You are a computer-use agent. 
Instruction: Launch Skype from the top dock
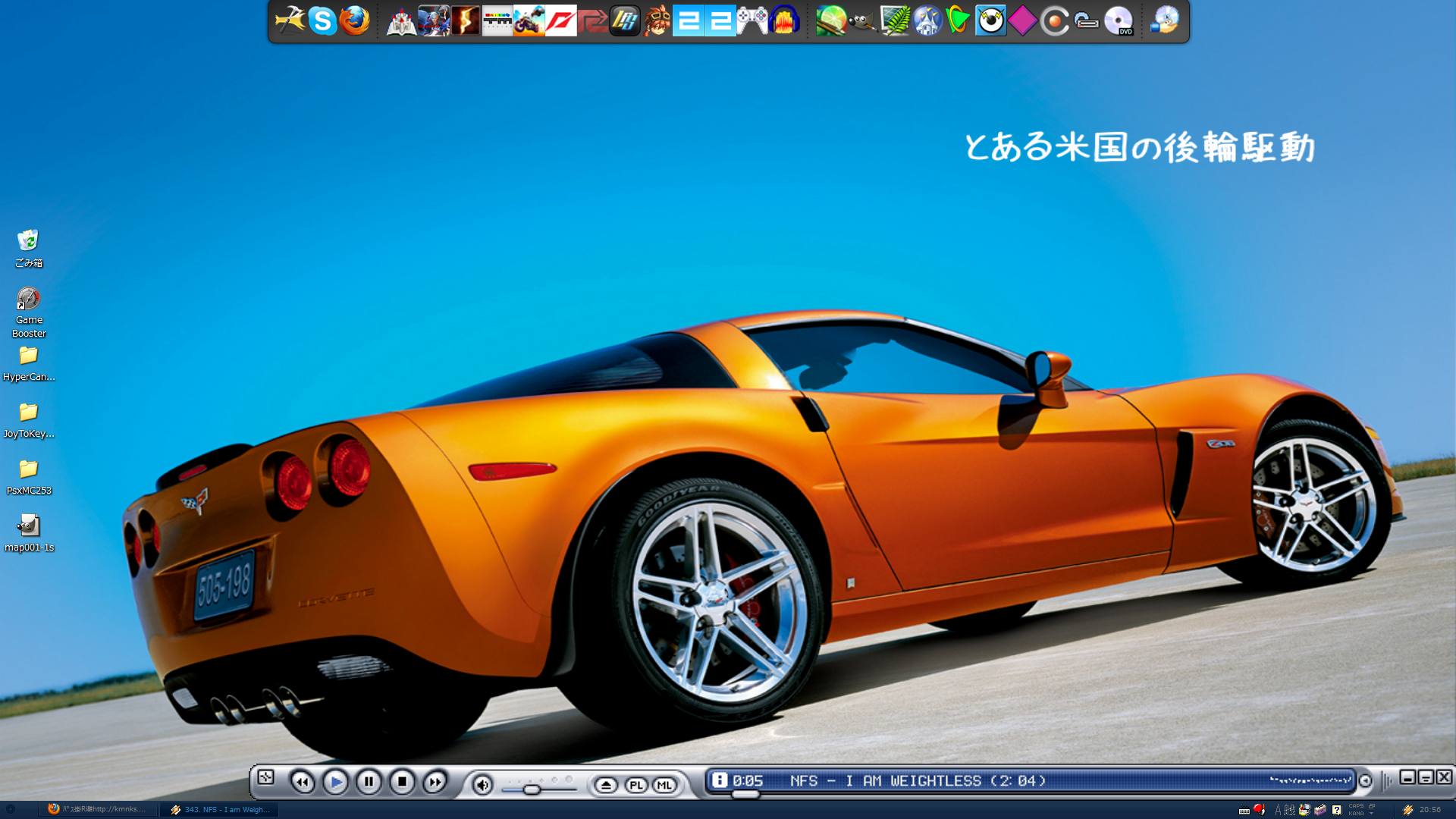pyautogui.click(x=322, y=21)
